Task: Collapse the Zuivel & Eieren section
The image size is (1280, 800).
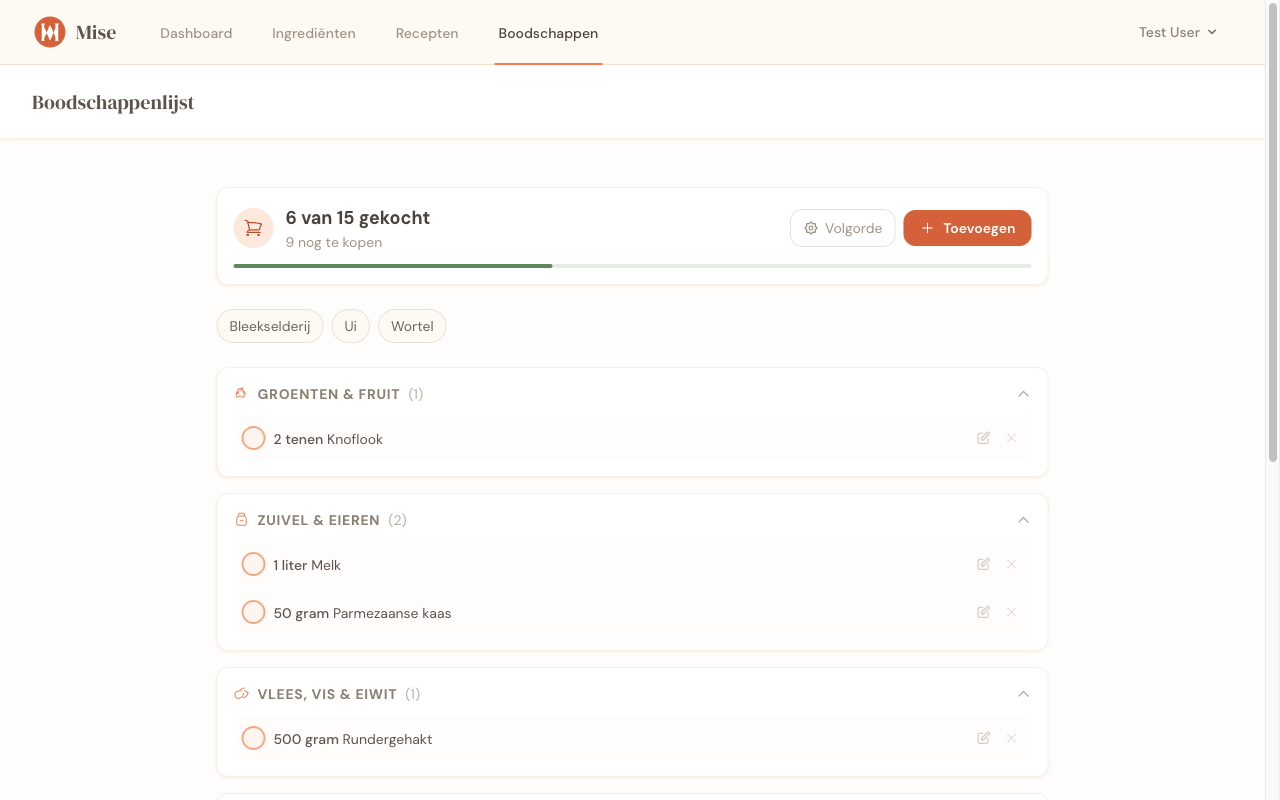Action: [x=1023, y=520]
